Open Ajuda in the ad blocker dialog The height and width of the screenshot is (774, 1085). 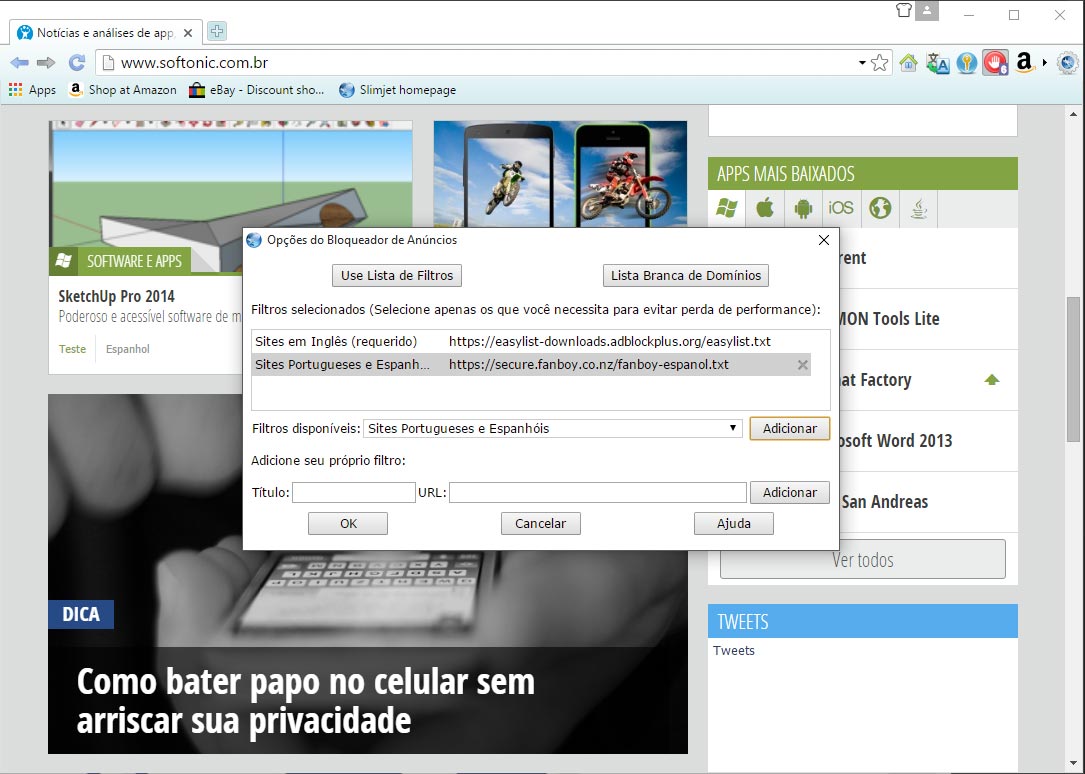tap(733, 524)
